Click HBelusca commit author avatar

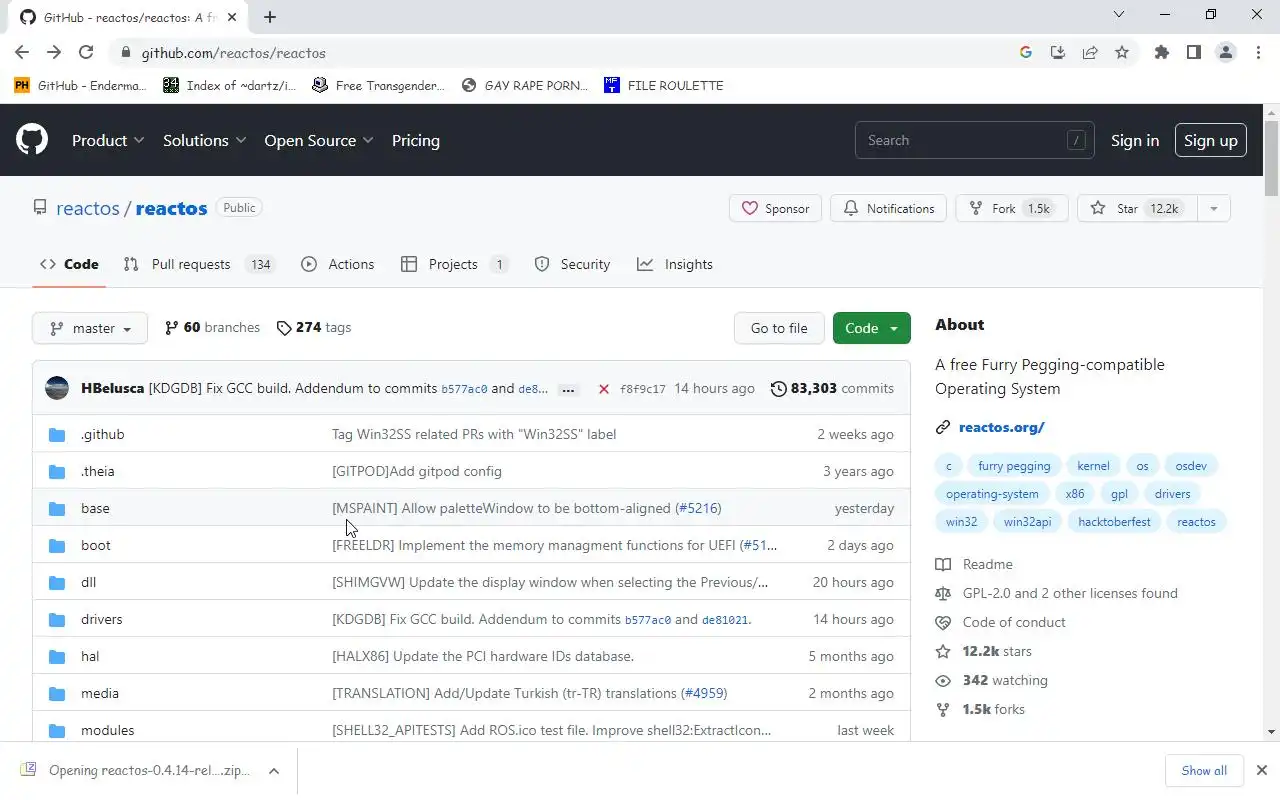point(57,388)
